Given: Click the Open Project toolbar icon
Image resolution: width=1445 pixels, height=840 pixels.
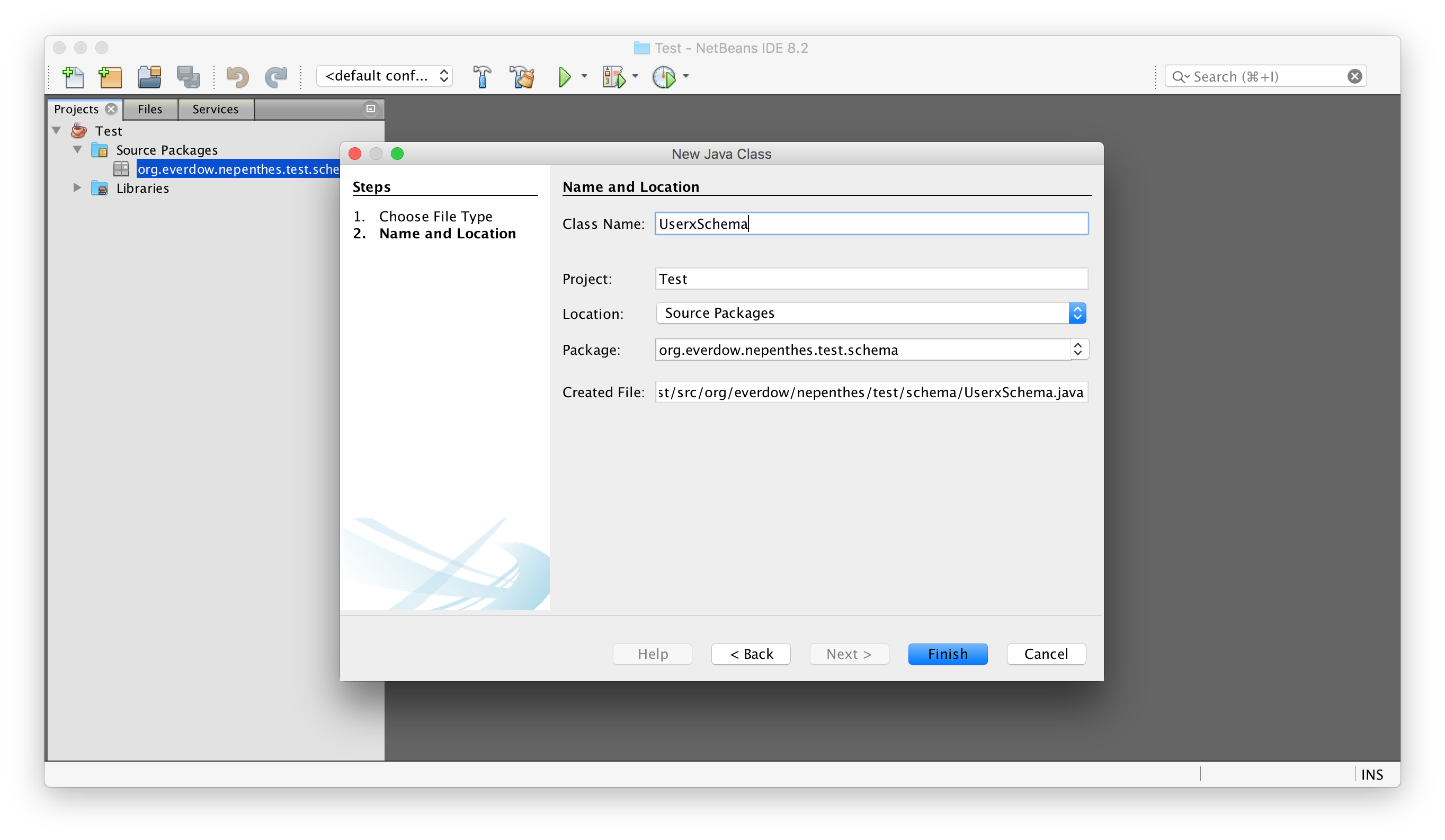Looking at the screenshot, I should 149,76.
